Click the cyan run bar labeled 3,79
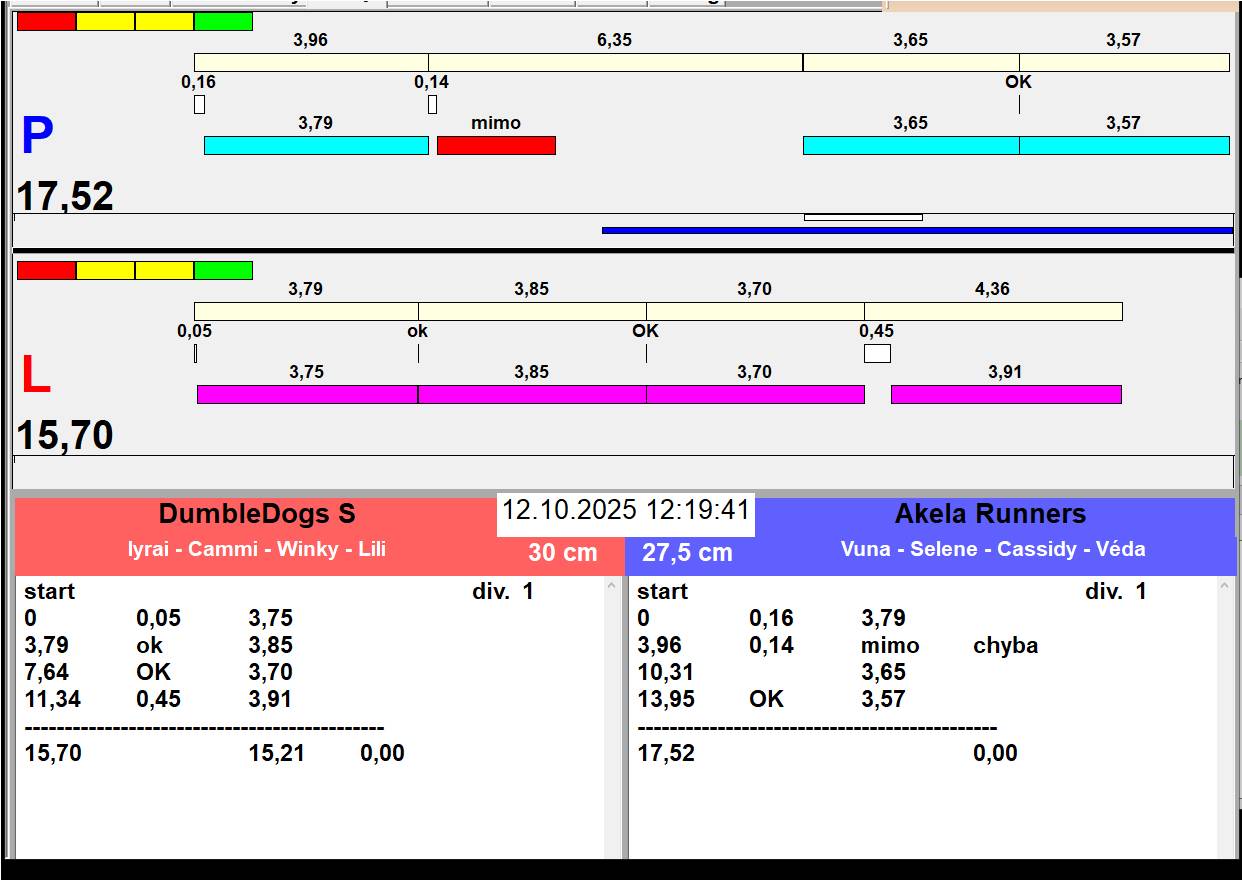 pos(316,145)
